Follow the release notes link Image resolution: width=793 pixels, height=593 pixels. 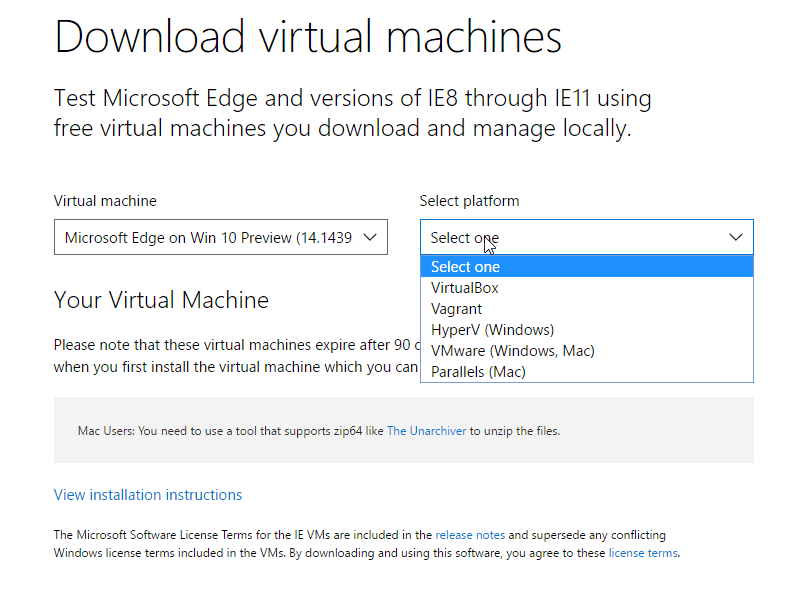tap(470, 535)
